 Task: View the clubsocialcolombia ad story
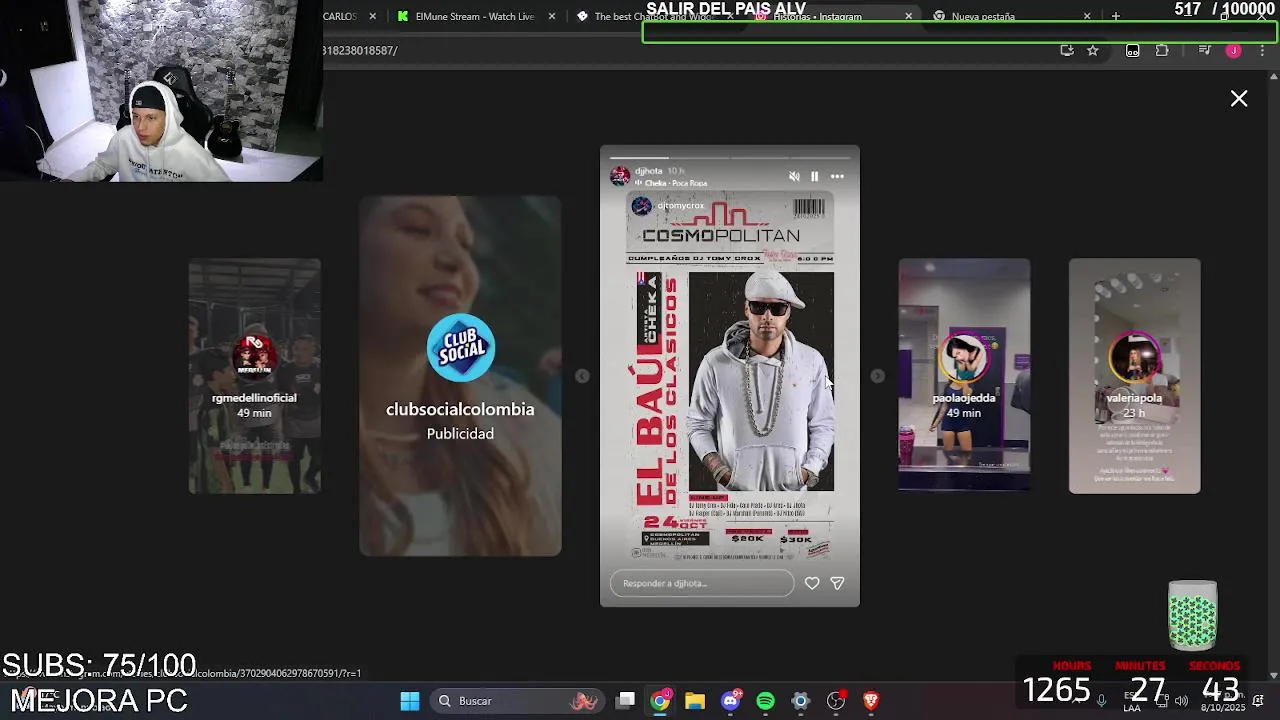(x=460, y=376)
